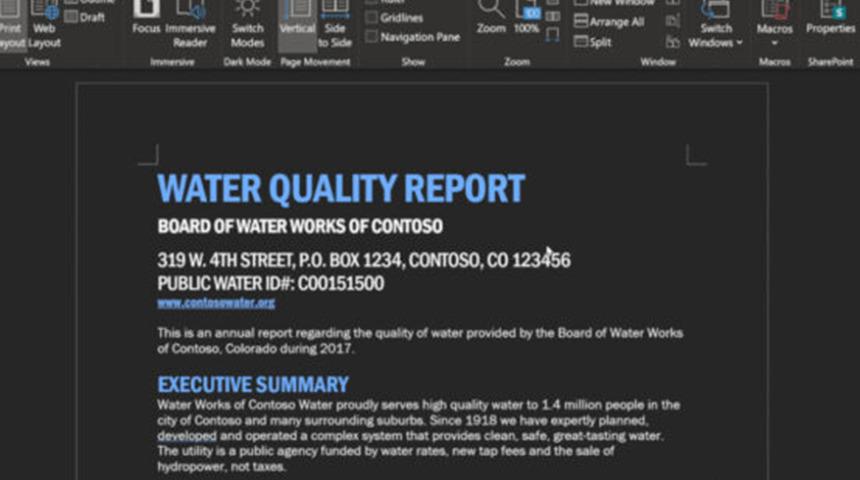Image resolution: width=860 pixels, height=480 pixels.
Task: Open SharePoint Properties
Action: (x=830, y=18)
